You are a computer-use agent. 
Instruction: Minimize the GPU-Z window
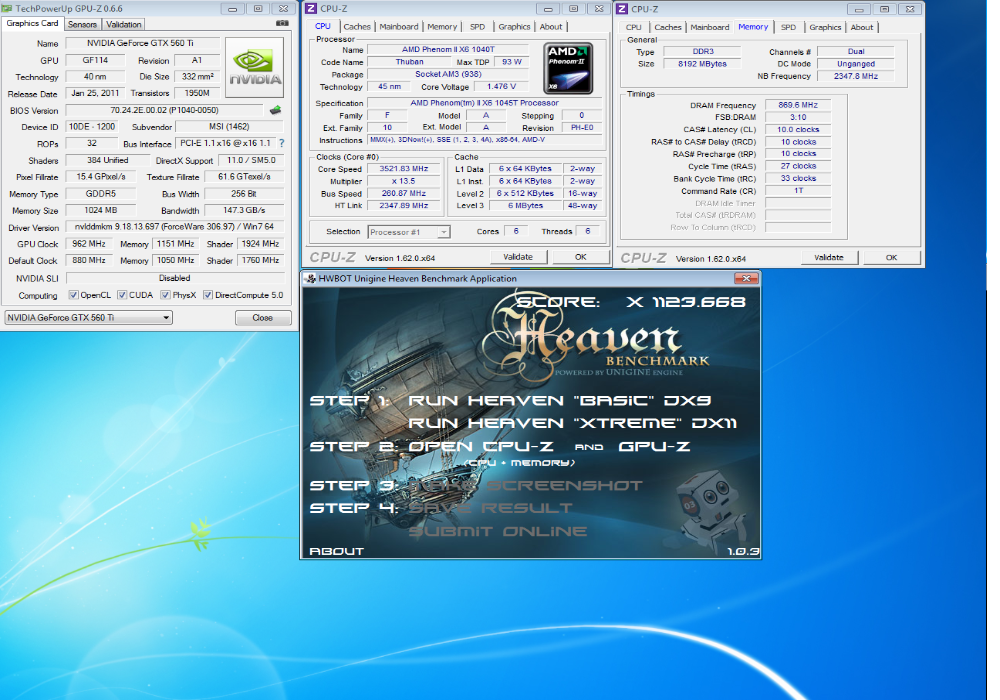[233, 8]
